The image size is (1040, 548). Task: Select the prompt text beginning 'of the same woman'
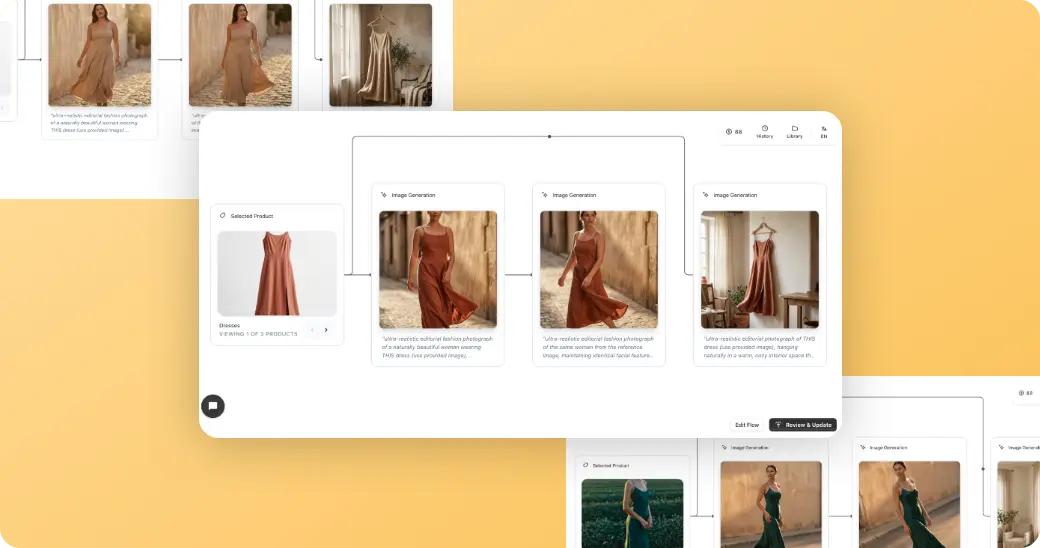598,347
